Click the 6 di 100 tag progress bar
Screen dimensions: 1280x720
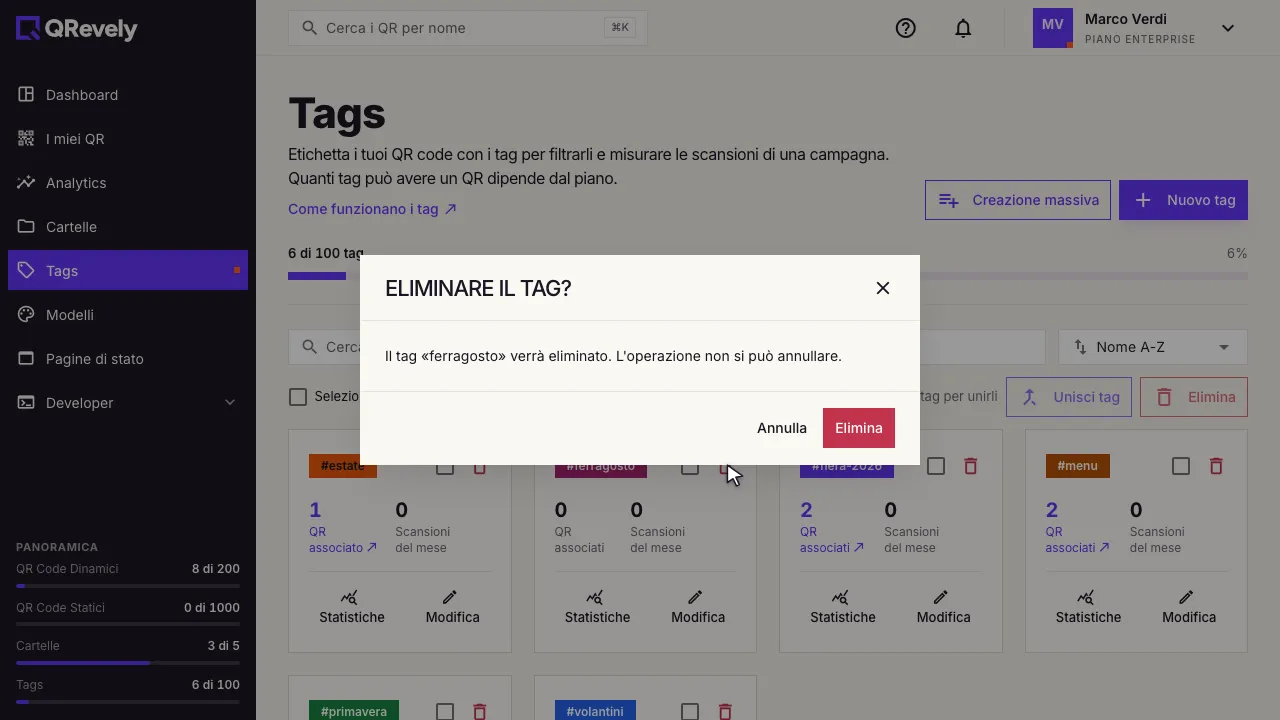pyautogui.click(x=768, y=276)
